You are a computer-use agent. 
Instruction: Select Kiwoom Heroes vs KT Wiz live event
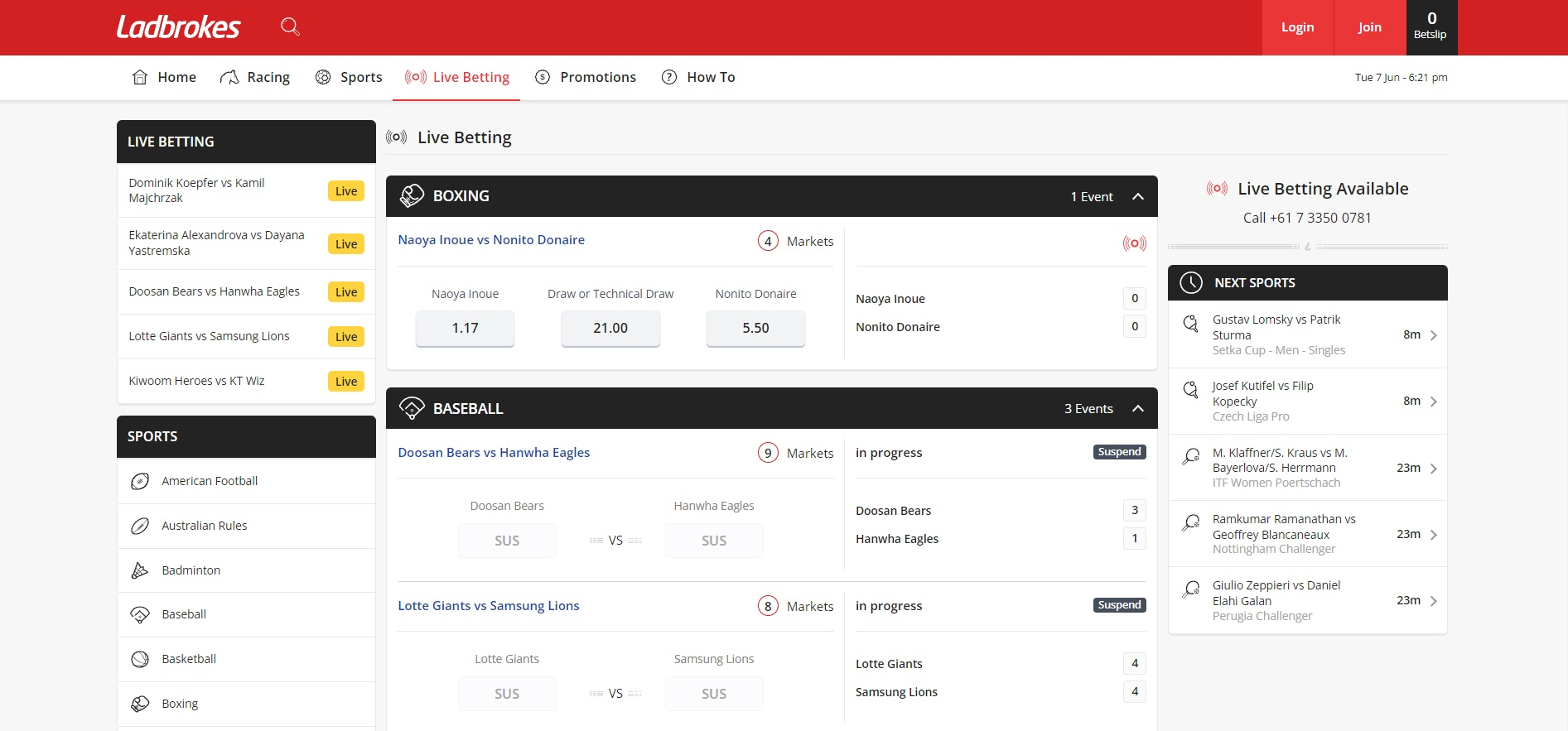(247, 381)
